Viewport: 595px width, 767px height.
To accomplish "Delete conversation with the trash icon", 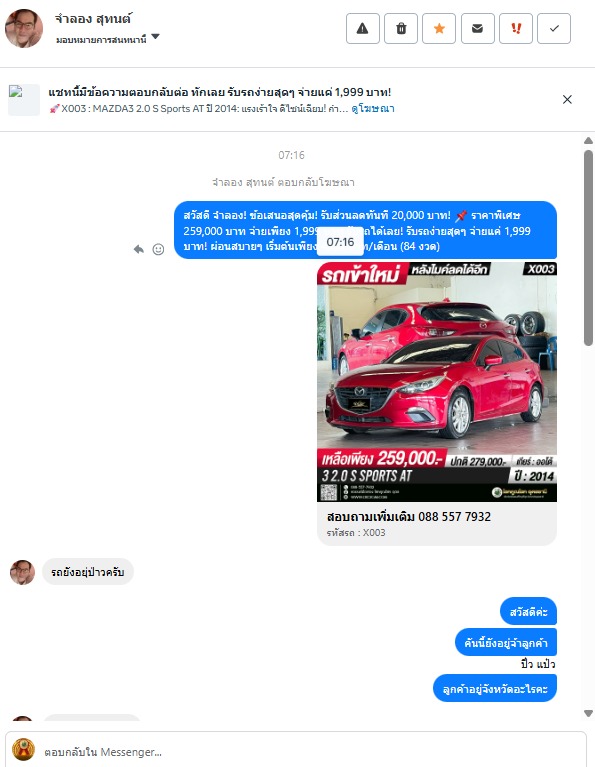I will pyautogui.click(x=401, y=29).
